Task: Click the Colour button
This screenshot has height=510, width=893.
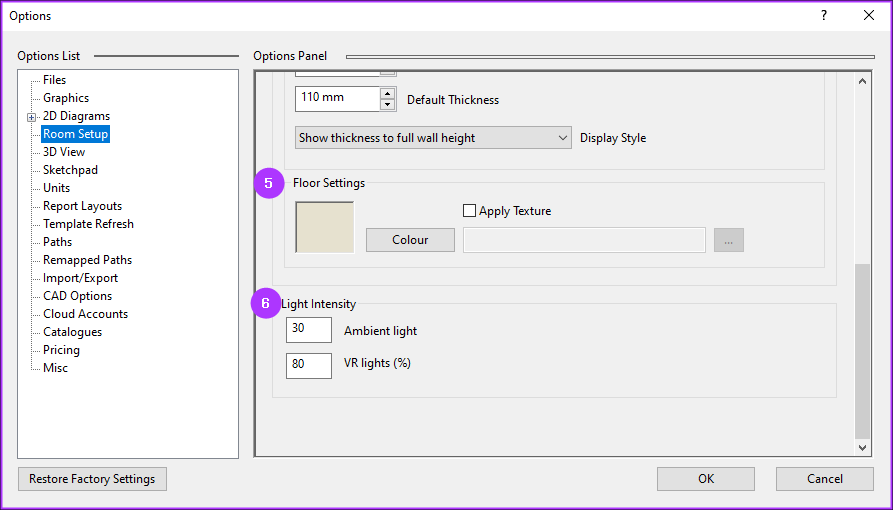Action: click(410, 240)
